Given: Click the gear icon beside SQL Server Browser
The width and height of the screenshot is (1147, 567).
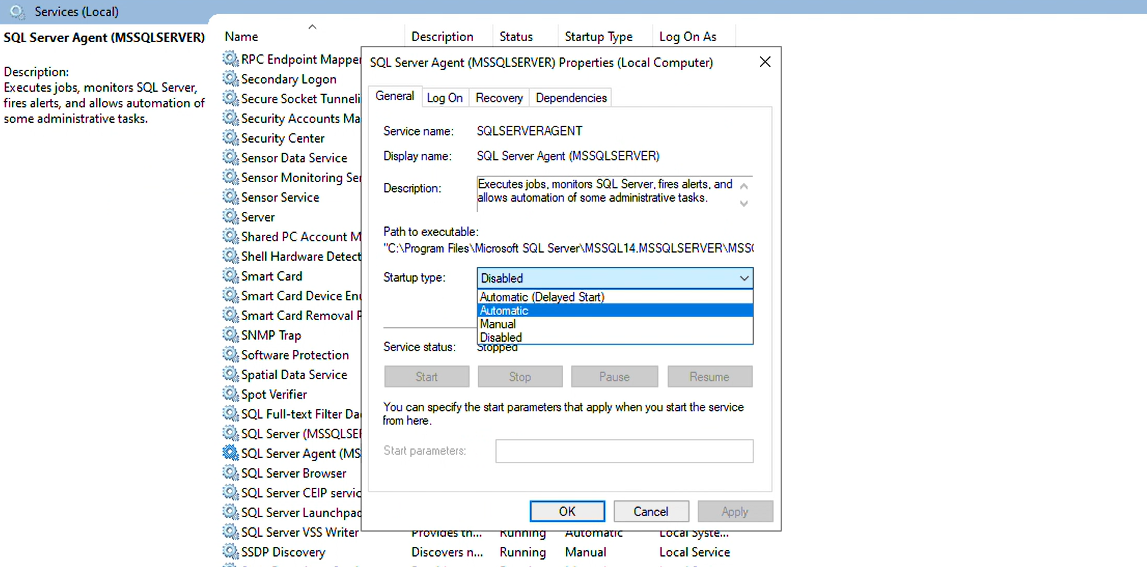Looking at the screenshot, I should [230, 473].
